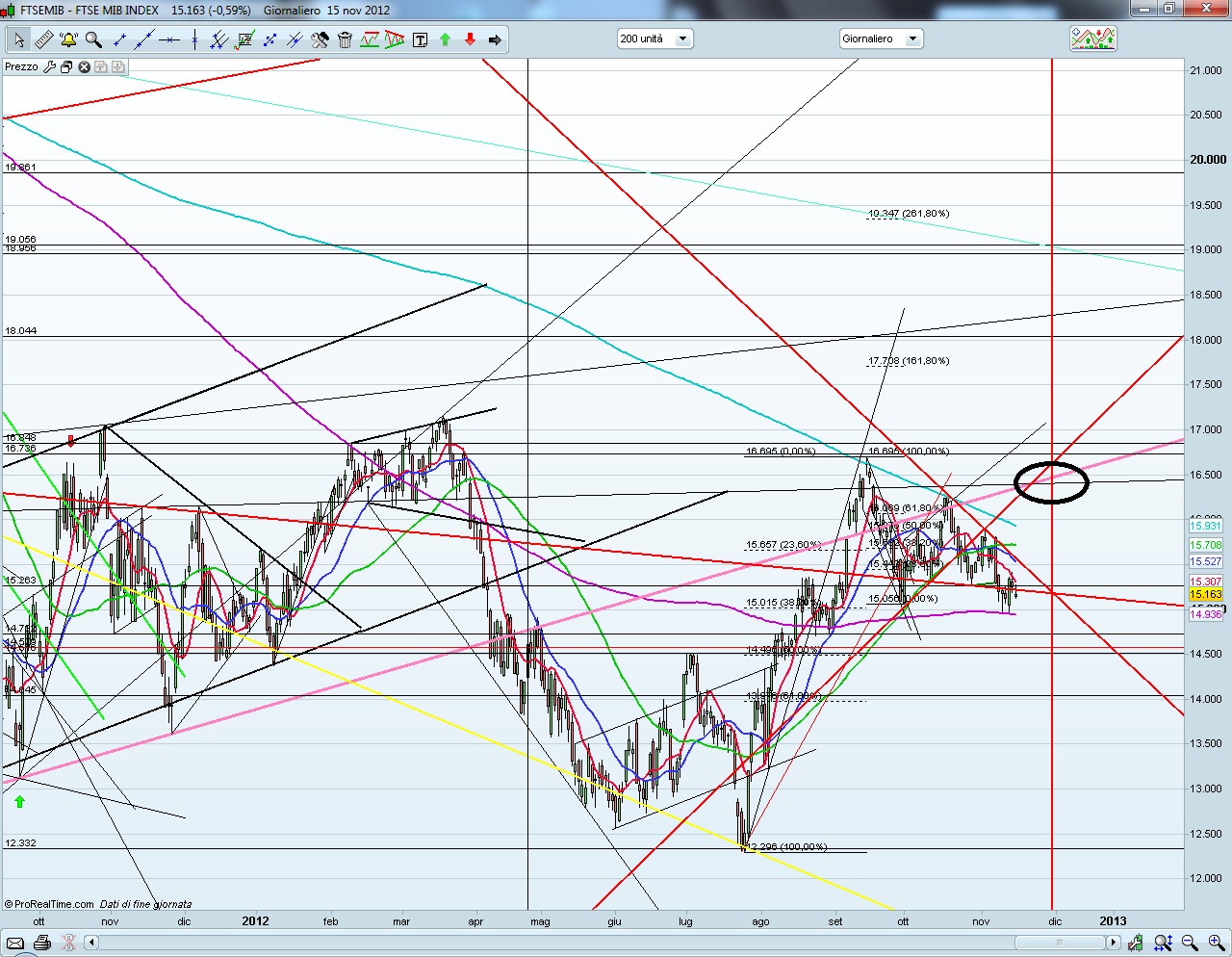Click the moving average value label 15.708

(x=1205, y=545)
